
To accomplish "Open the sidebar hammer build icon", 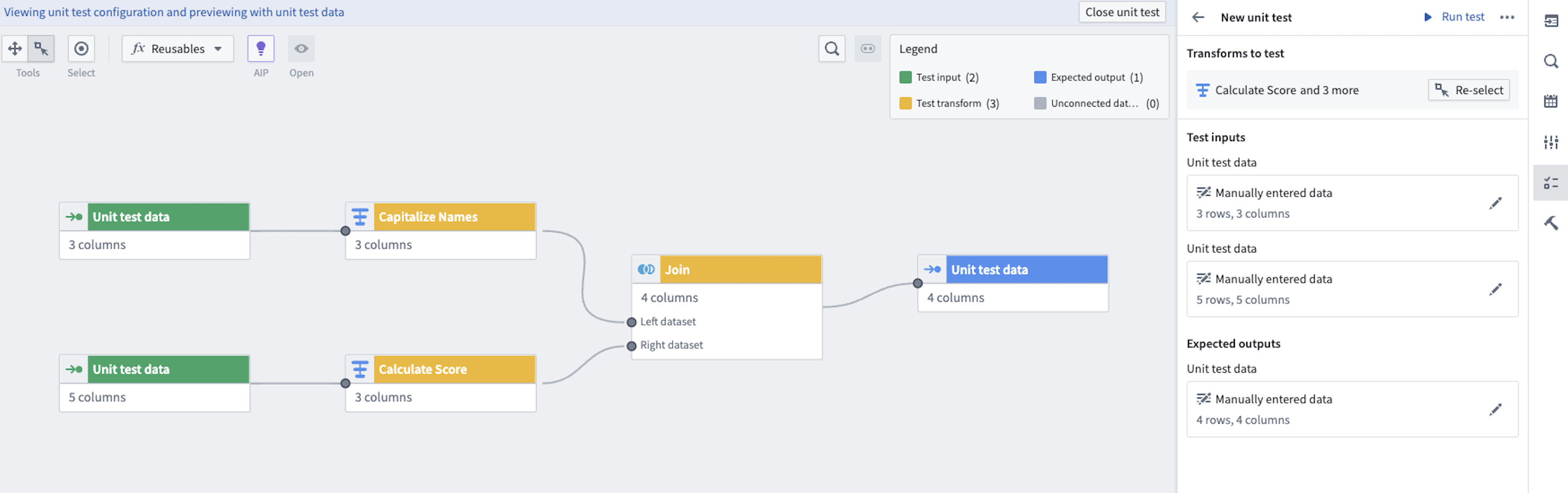I will click(1550, 223).
